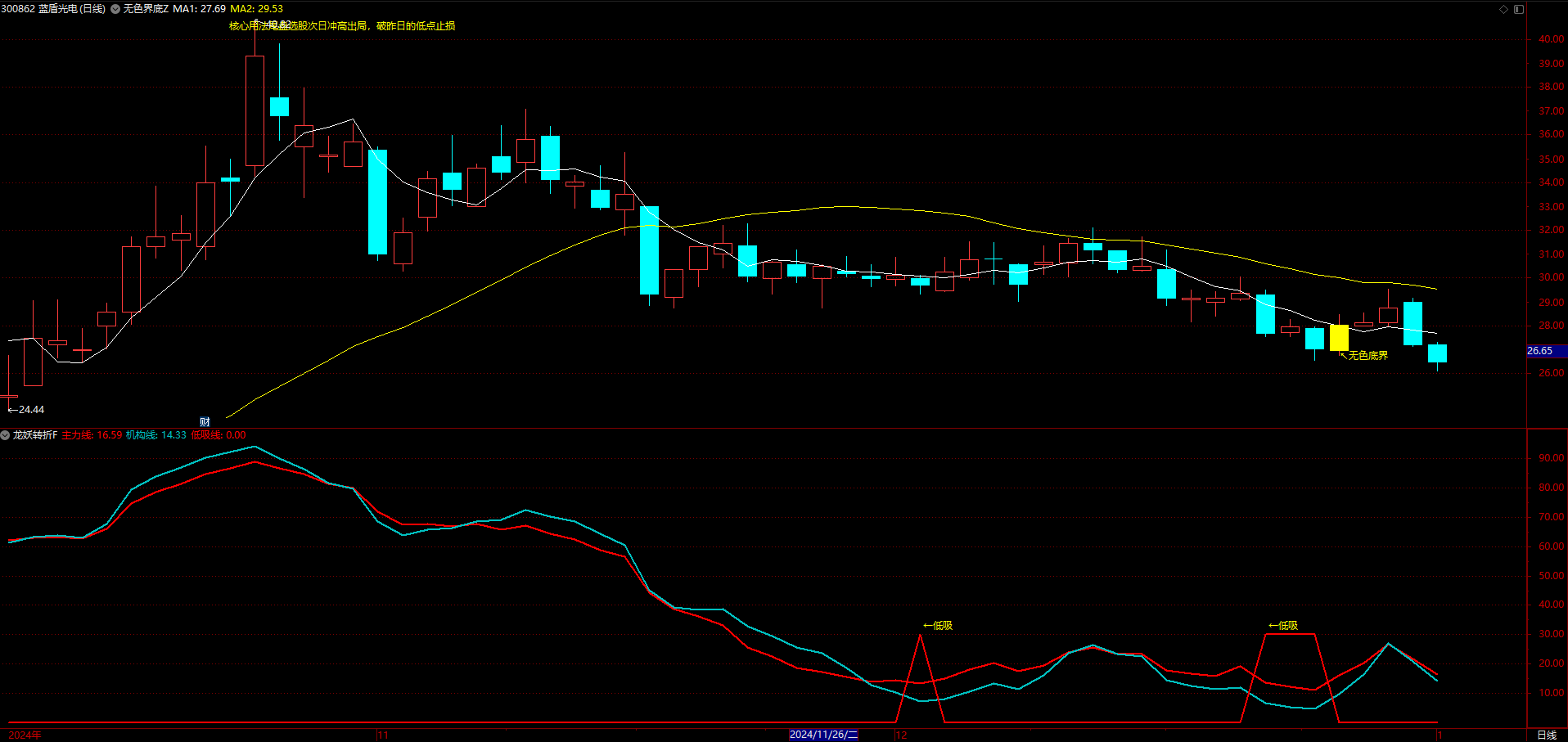1568x742 pixels.
Task: Toggle the side panel layout icon
Action: 1519,9
